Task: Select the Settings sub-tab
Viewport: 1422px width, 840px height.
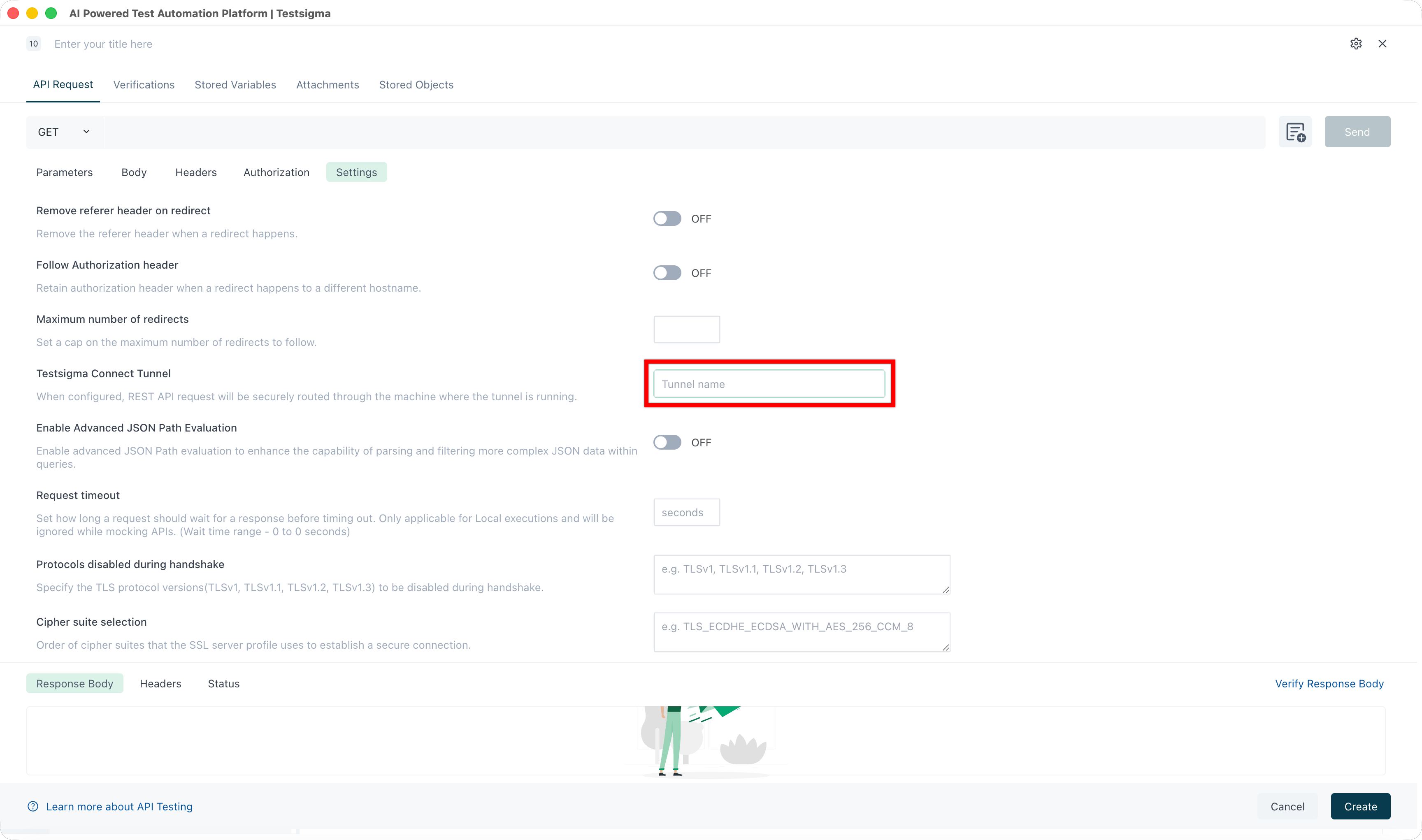Action: pos(357,173)
